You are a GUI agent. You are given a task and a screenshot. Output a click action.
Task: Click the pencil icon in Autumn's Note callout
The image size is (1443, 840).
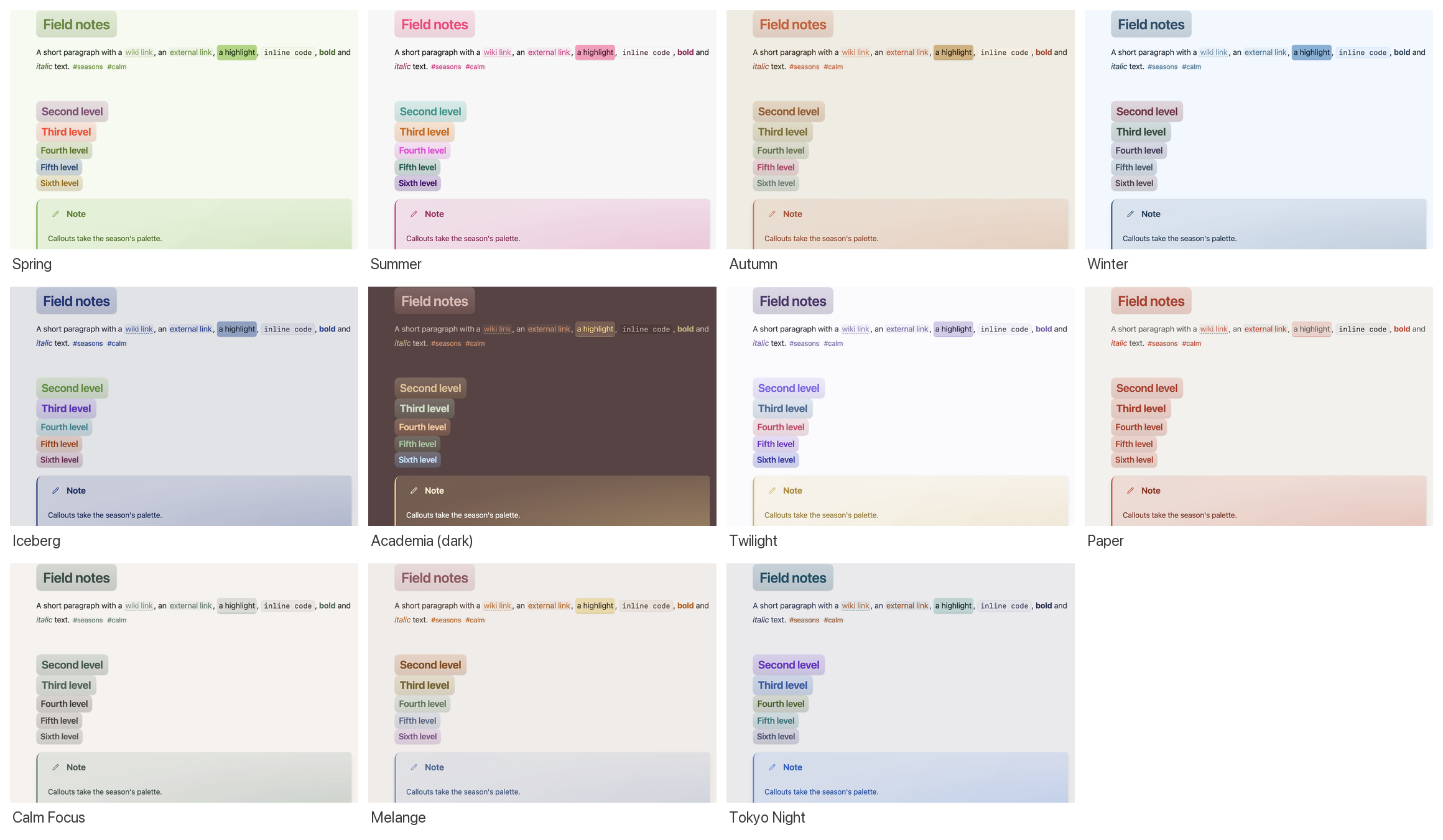click(772, 214)
